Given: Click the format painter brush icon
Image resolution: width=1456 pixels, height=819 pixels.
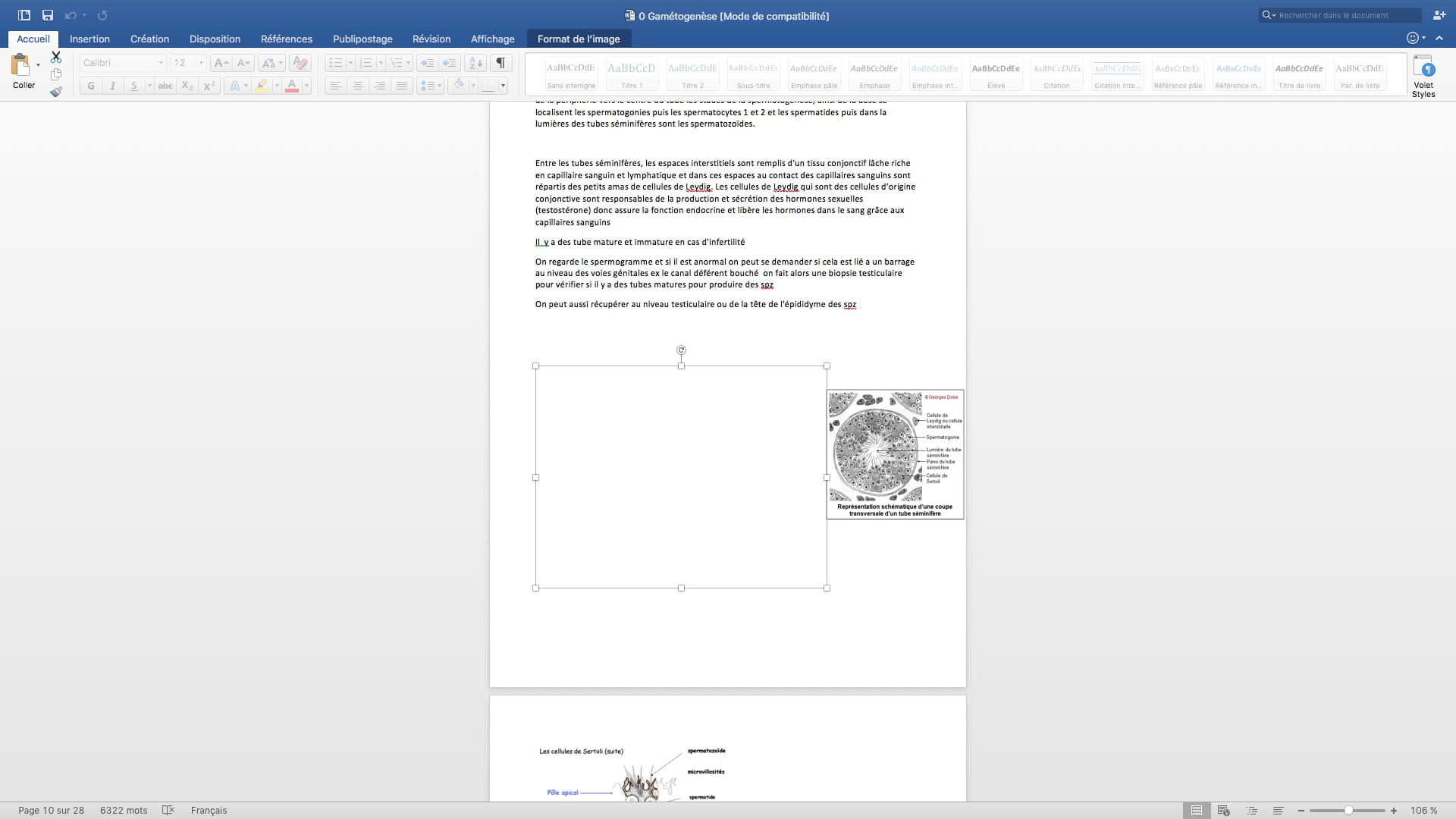Looking at the screenshot, I should pos(56,92).
